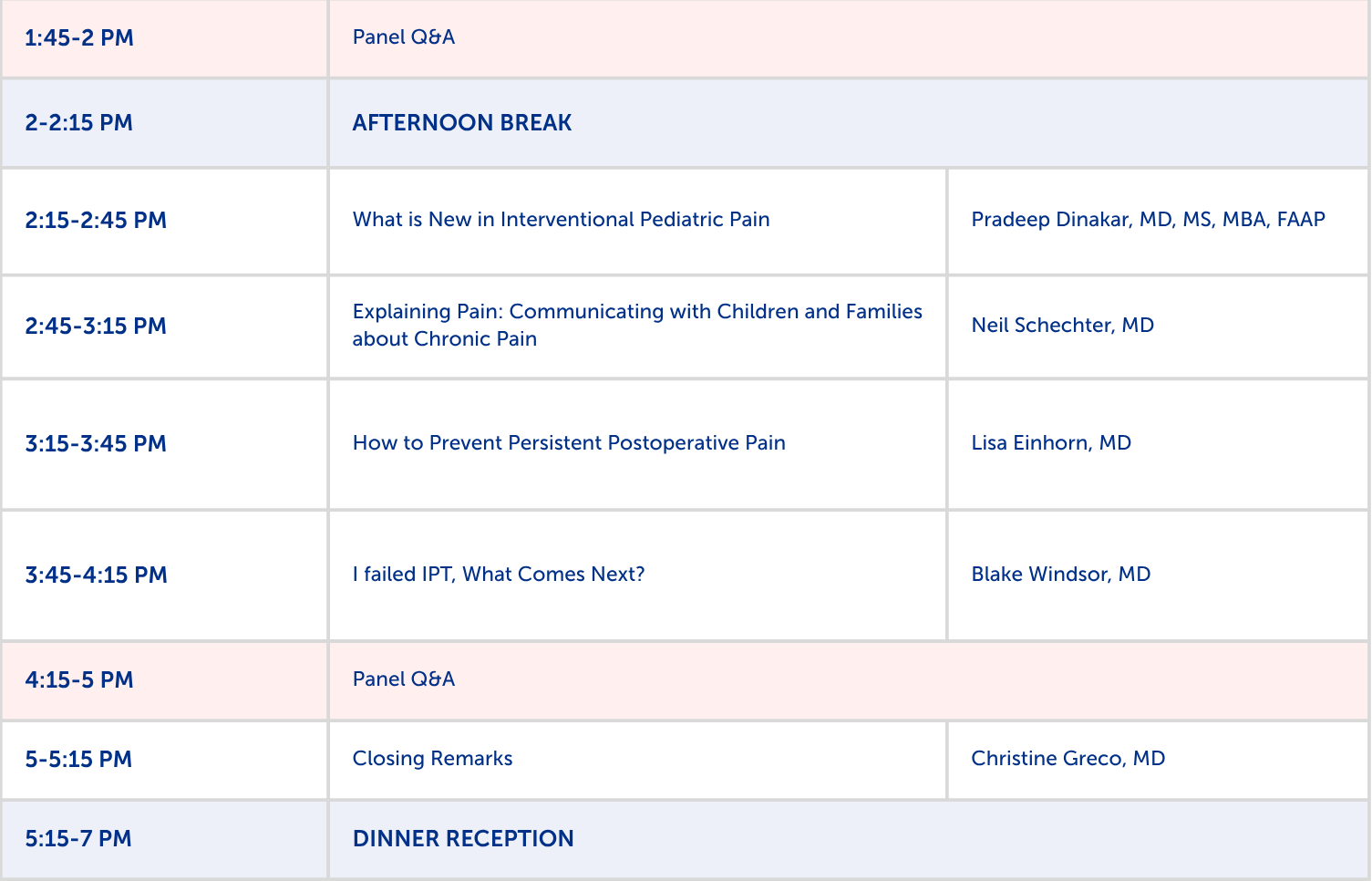Select speaker Neil Schechter, MD
This screenshot has width=1372, height=881.
click(1063, 326)
